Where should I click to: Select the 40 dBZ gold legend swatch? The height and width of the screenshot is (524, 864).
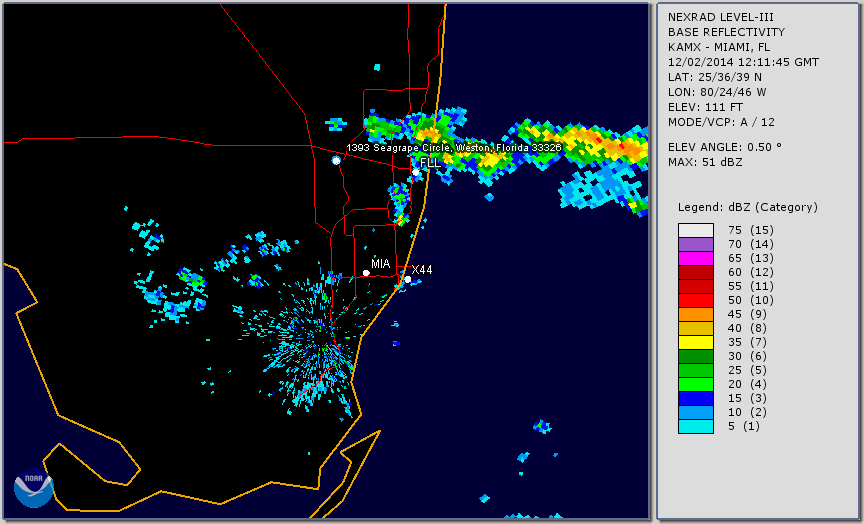coord(696,328)
